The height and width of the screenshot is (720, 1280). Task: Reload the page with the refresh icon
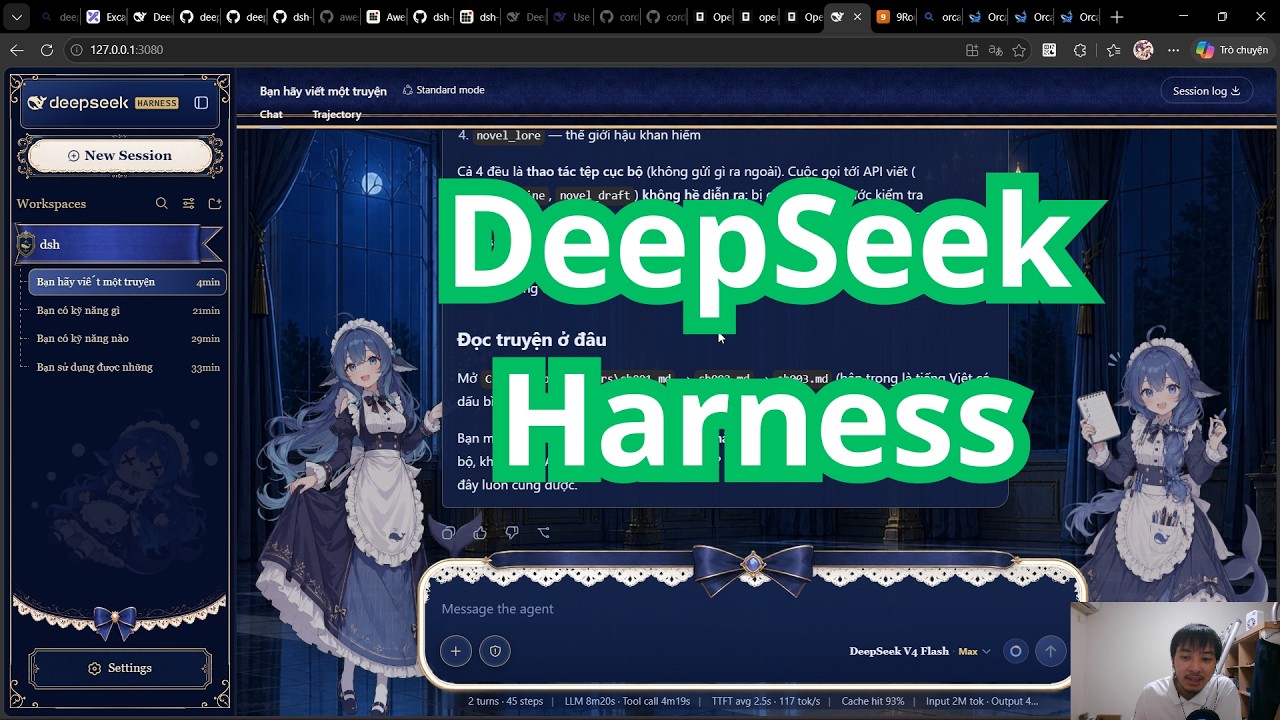(46, 50)
